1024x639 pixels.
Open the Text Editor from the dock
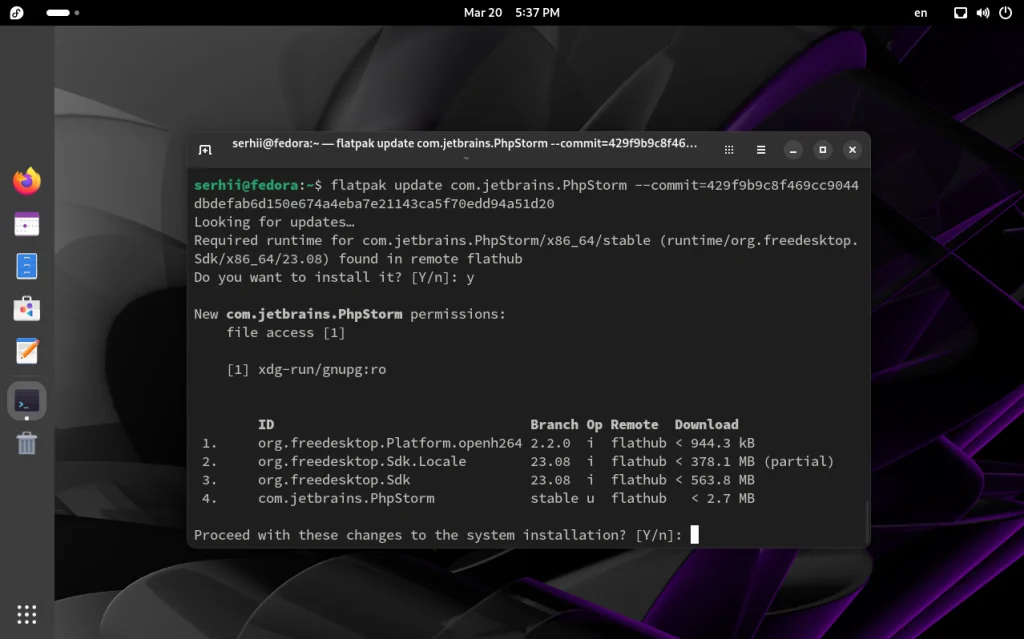[x=26, y=351]
